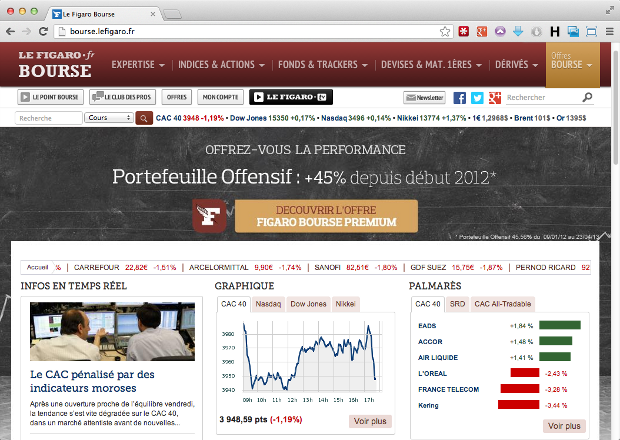Click the Twitter icon in site header
This screenshot has width=620, height=440.
[x=477, y=98]
